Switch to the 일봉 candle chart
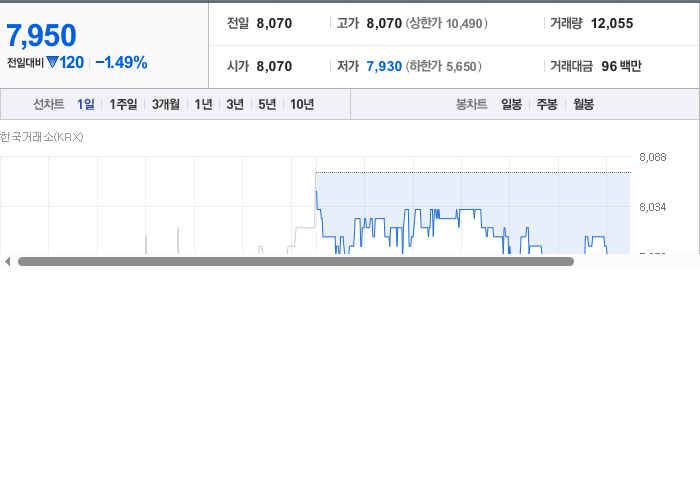 [512, 104]
